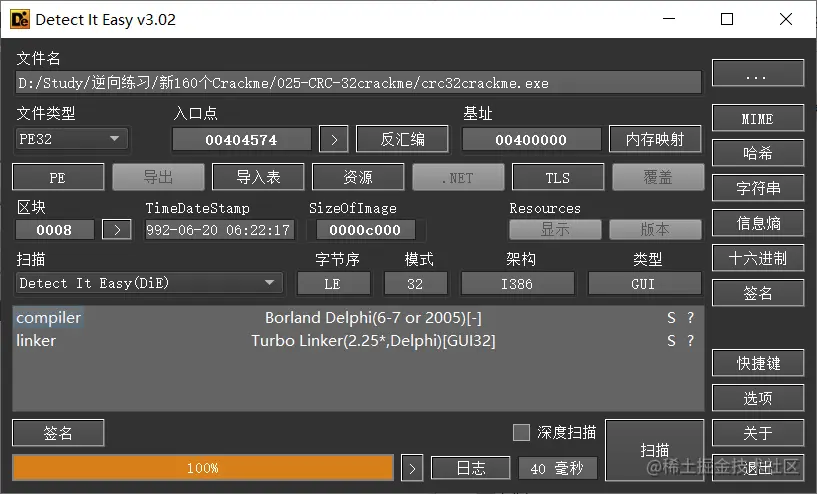Open the file browse '...' button
The width and height of the screenshot is (817, 494).
[758, 73]
